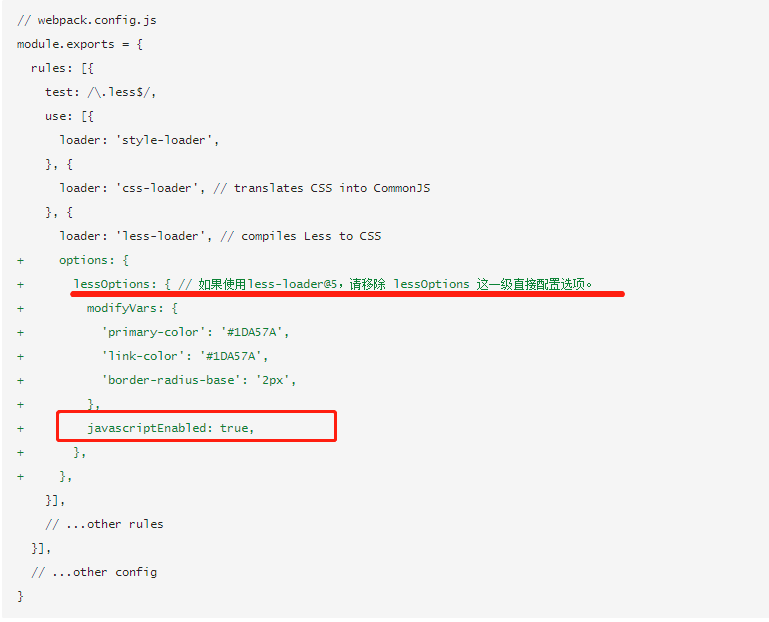Click the 'compiles Less to CSS' comment

coord(301,236)
